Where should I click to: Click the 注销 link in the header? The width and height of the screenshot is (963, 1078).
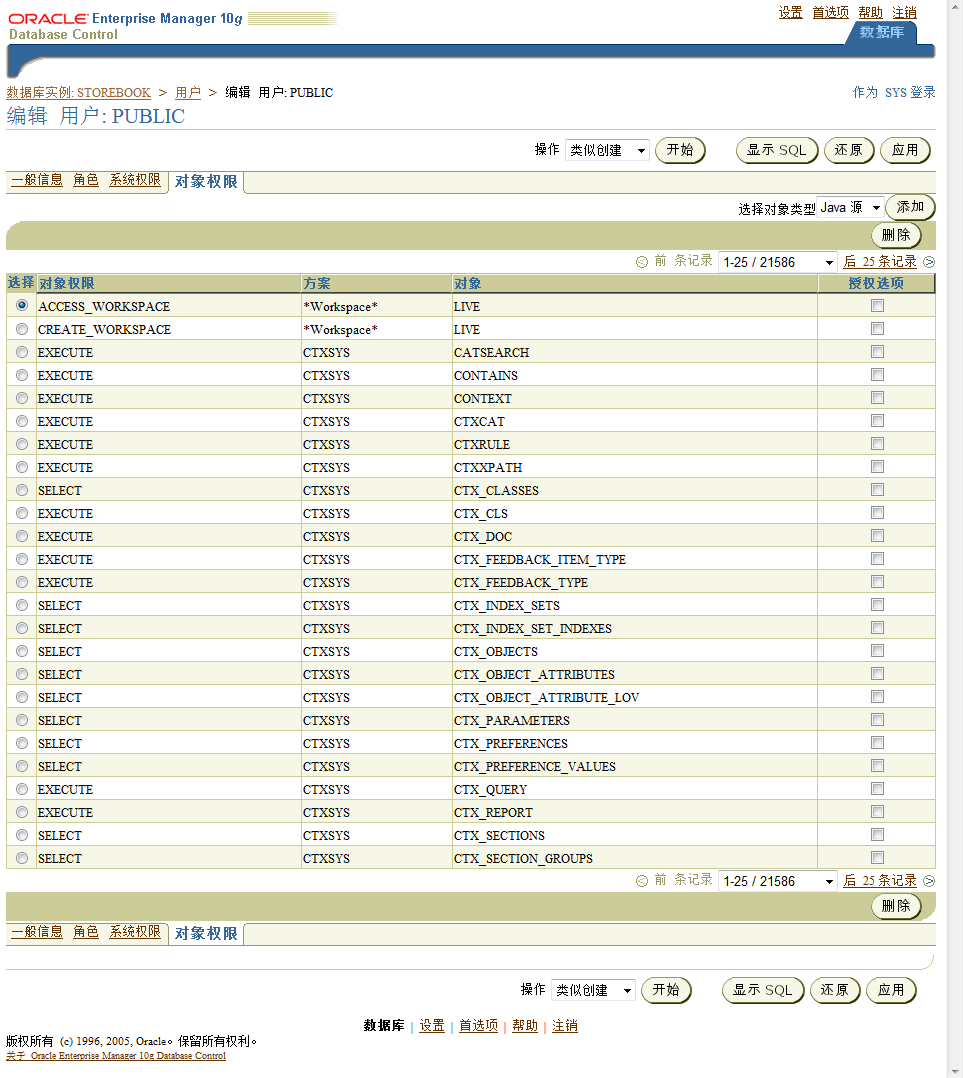(905, 12)
